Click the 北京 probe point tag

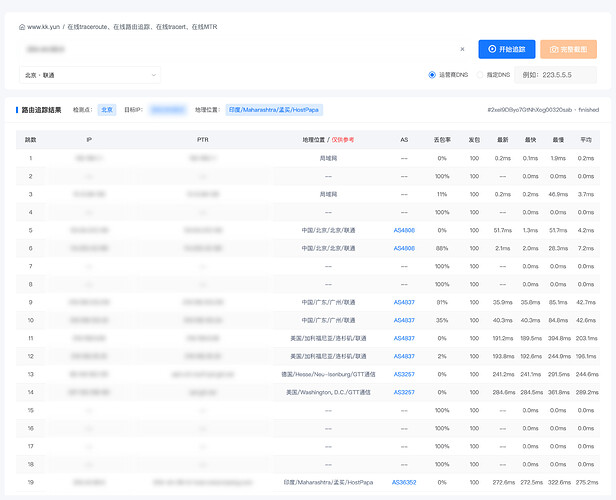point(107,110)
